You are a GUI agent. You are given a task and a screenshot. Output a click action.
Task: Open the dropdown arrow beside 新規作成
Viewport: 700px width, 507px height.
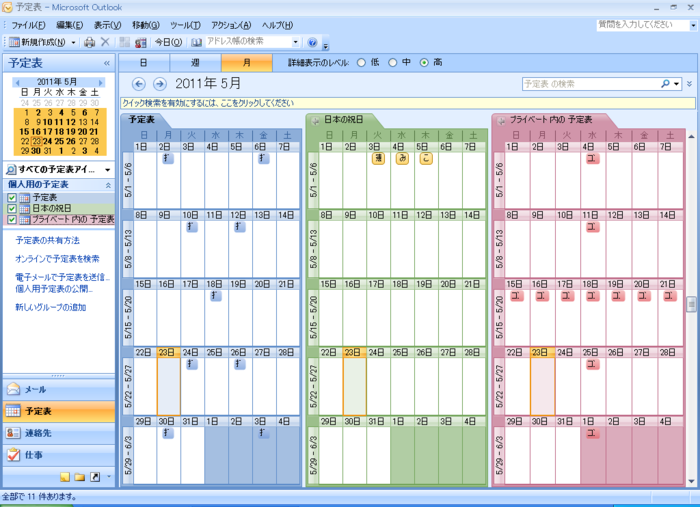coord(73,42)
